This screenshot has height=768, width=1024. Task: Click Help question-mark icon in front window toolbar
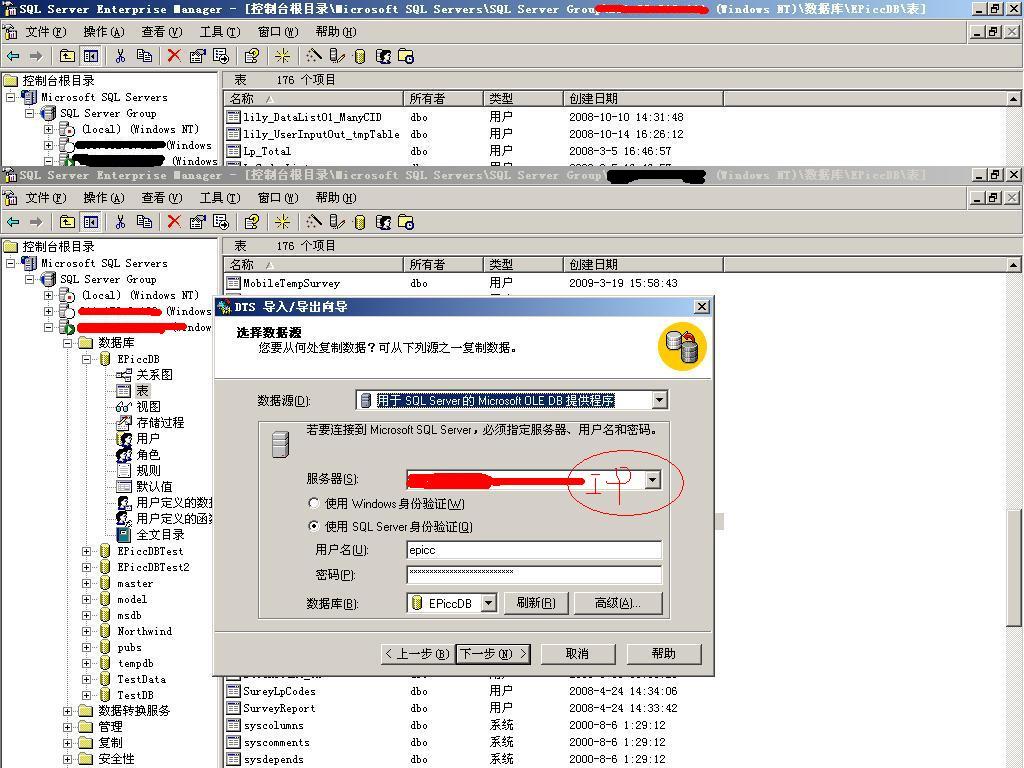[x=251, y=222]
